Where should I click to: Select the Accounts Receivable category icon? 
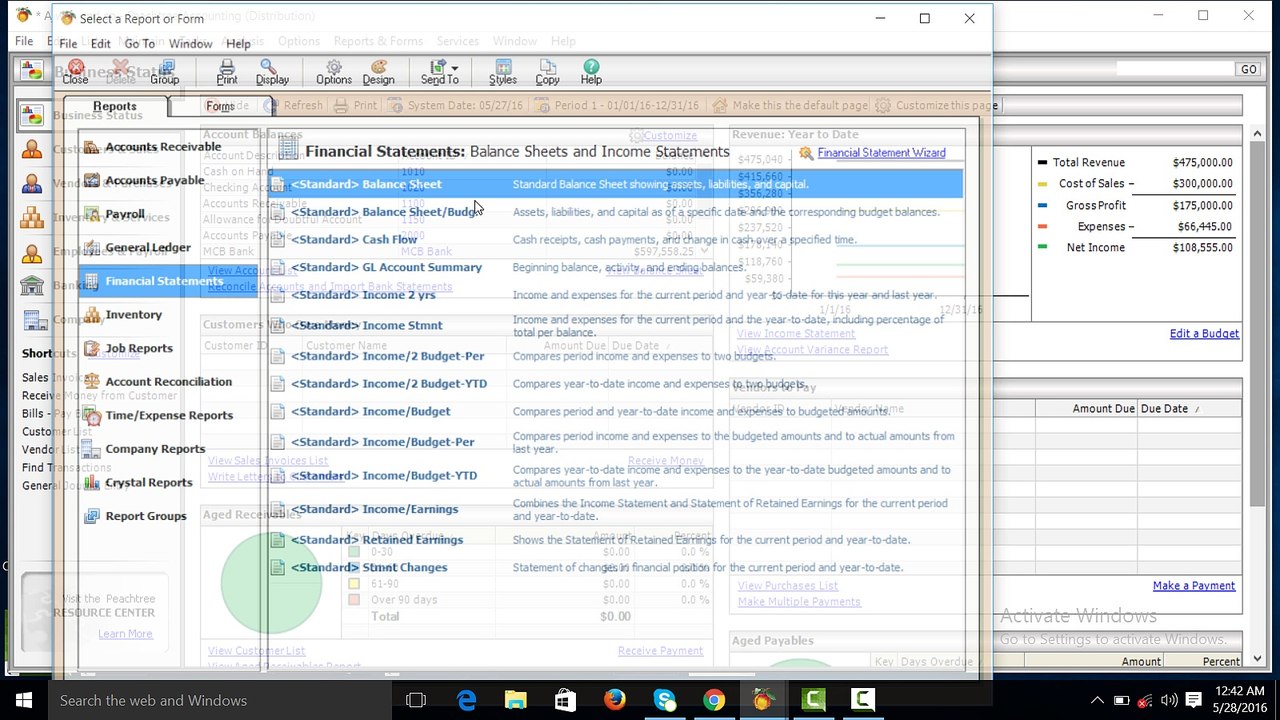(92, 147)
